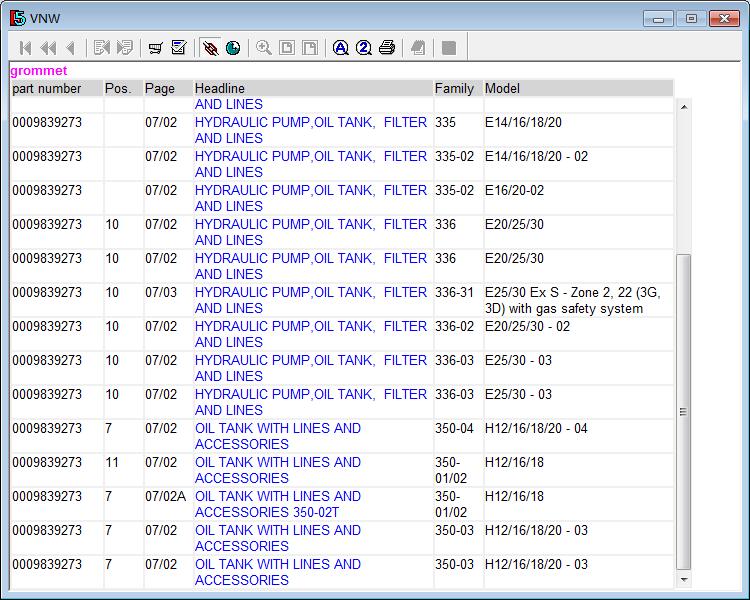Image resolution: width=750 pixels, height=600 pixels.
Task: Maximize the VNW window
Action: pyautogui.click(x=691, y=19)
